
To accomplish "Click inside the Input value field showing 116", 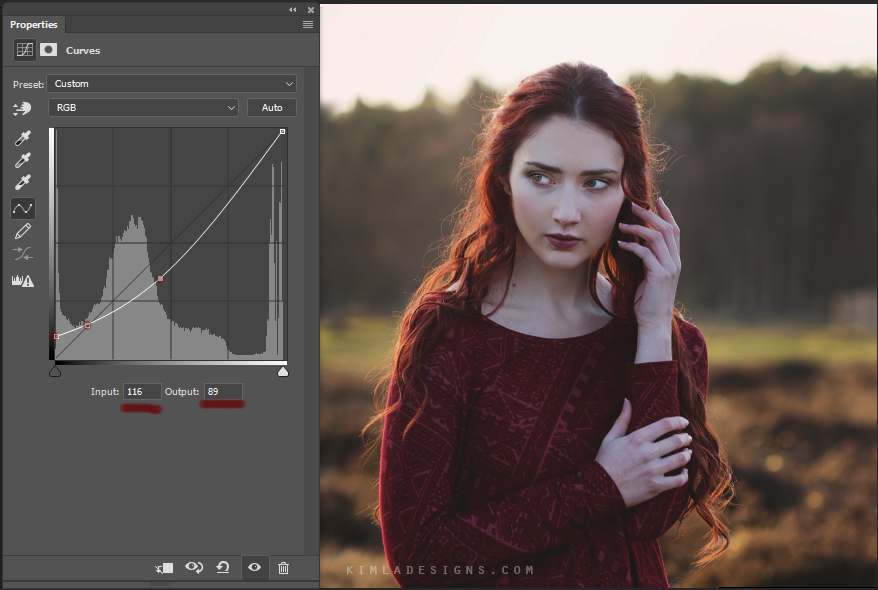I will pyautogui.click(x=140, y=391).
